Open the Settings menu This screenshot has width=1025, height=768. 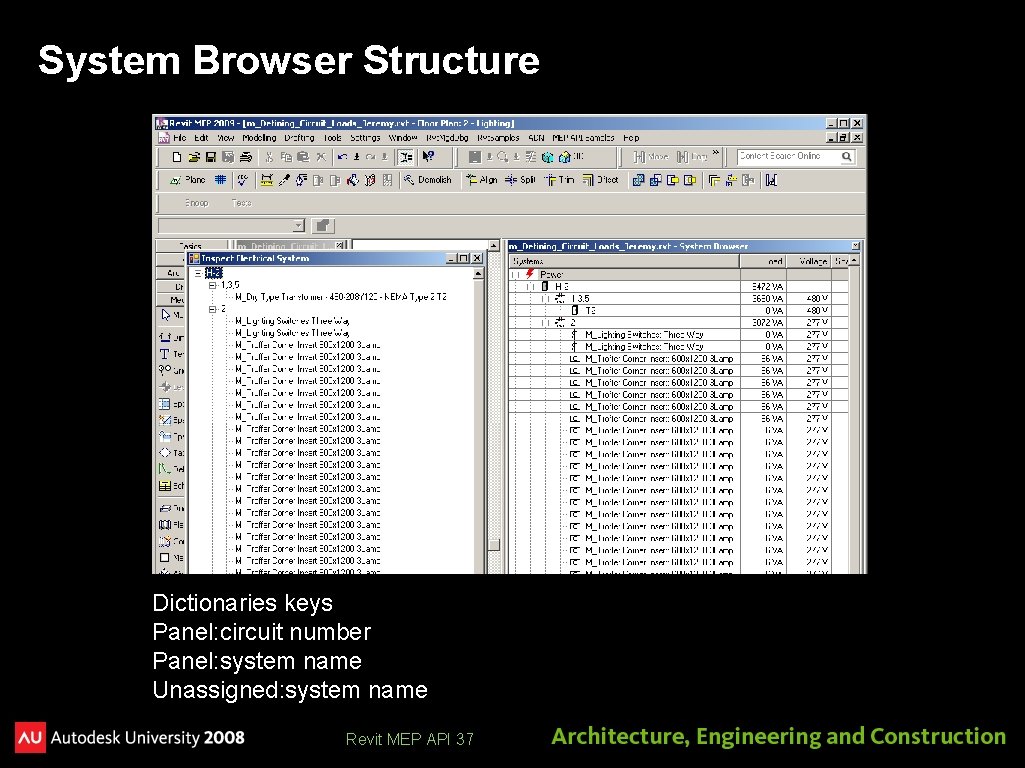(x=365, y=138)
